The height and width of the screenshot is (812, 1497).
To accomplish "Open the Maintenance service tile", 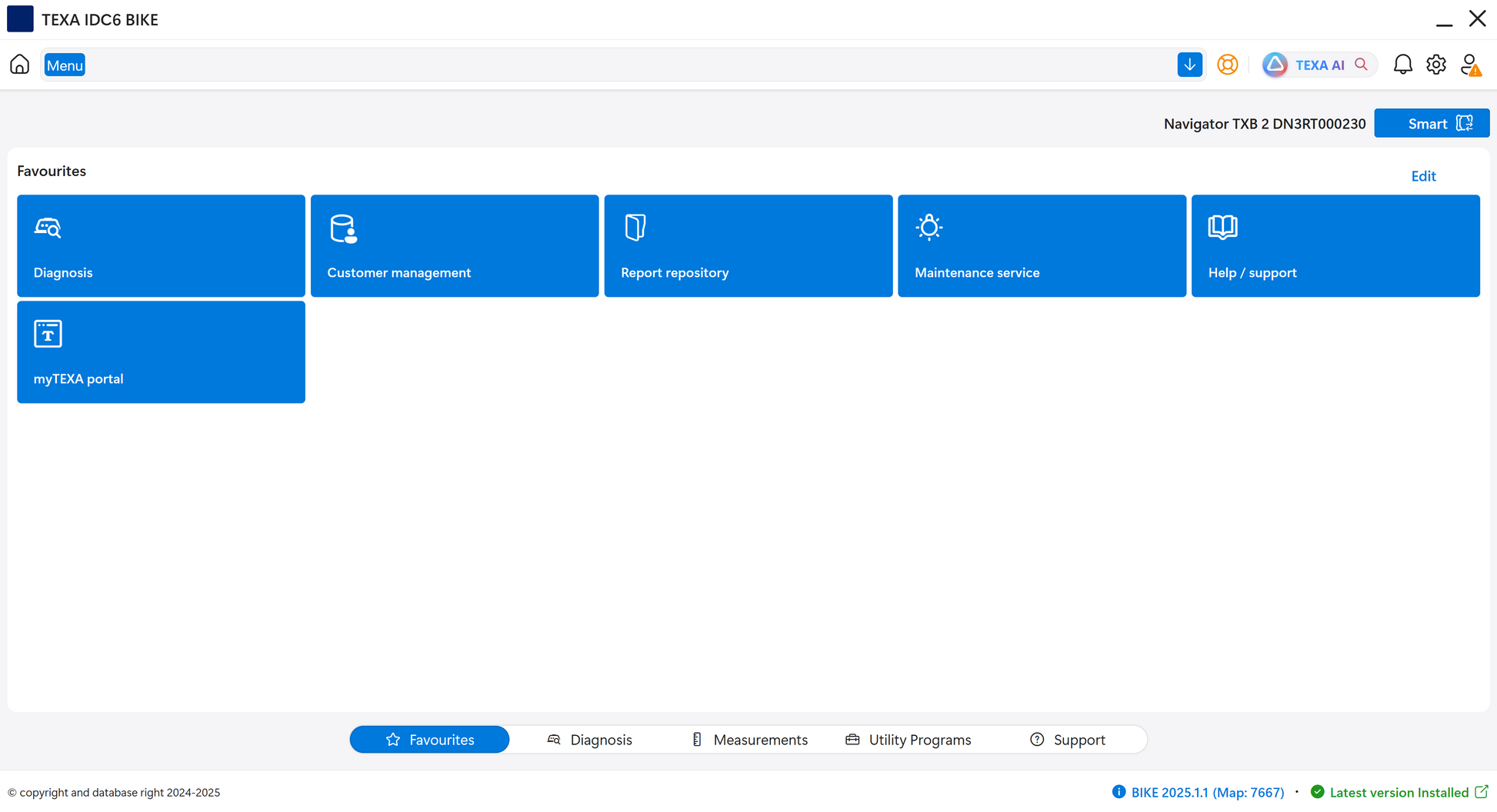I will pos(1042,245).
